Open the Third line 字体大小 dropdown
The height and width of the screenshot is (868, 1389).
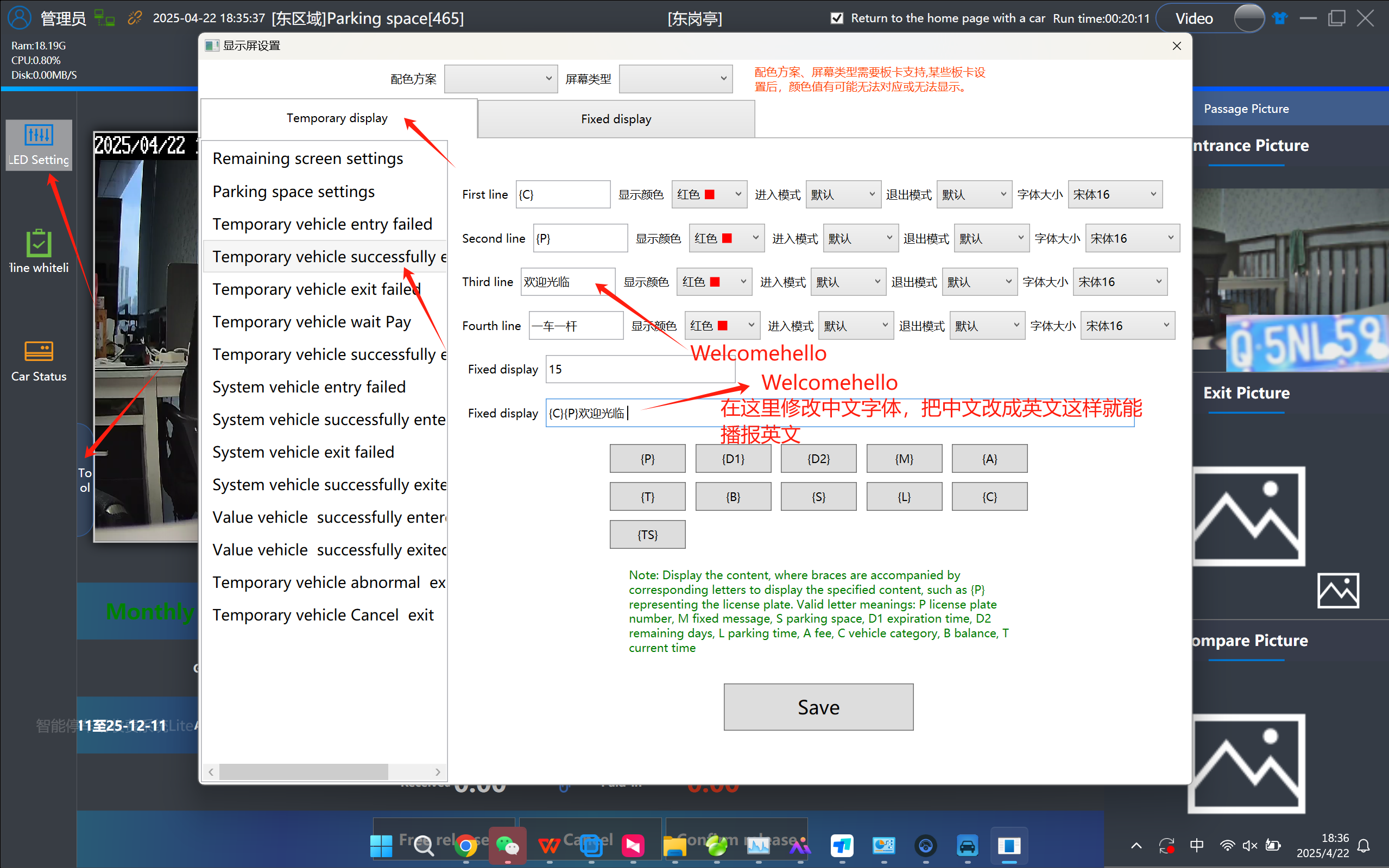pos(1120,282)
